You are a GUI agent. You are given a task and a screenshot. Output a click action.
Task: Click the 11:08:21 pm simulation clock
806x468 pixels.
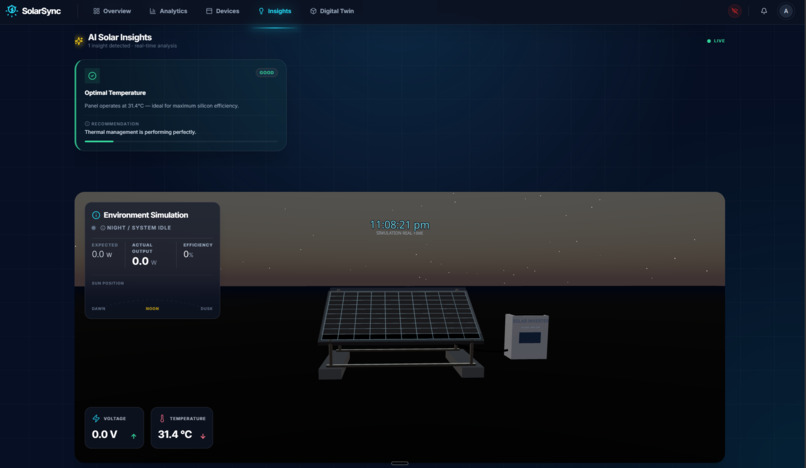399,225
